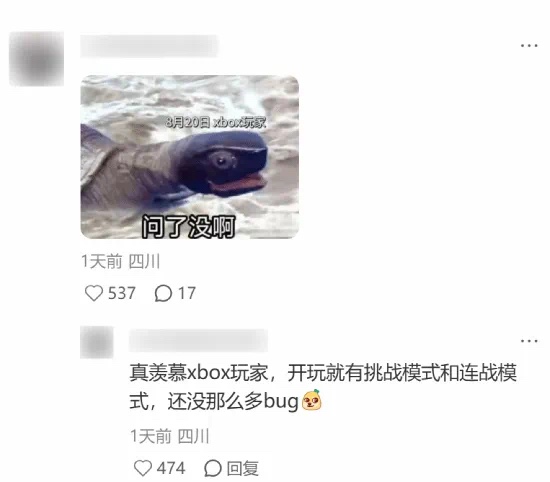The width and height of the screenshot is (550, 482).
Task: View the turtle meme image 问了没啊
Action: coord(190,157)
